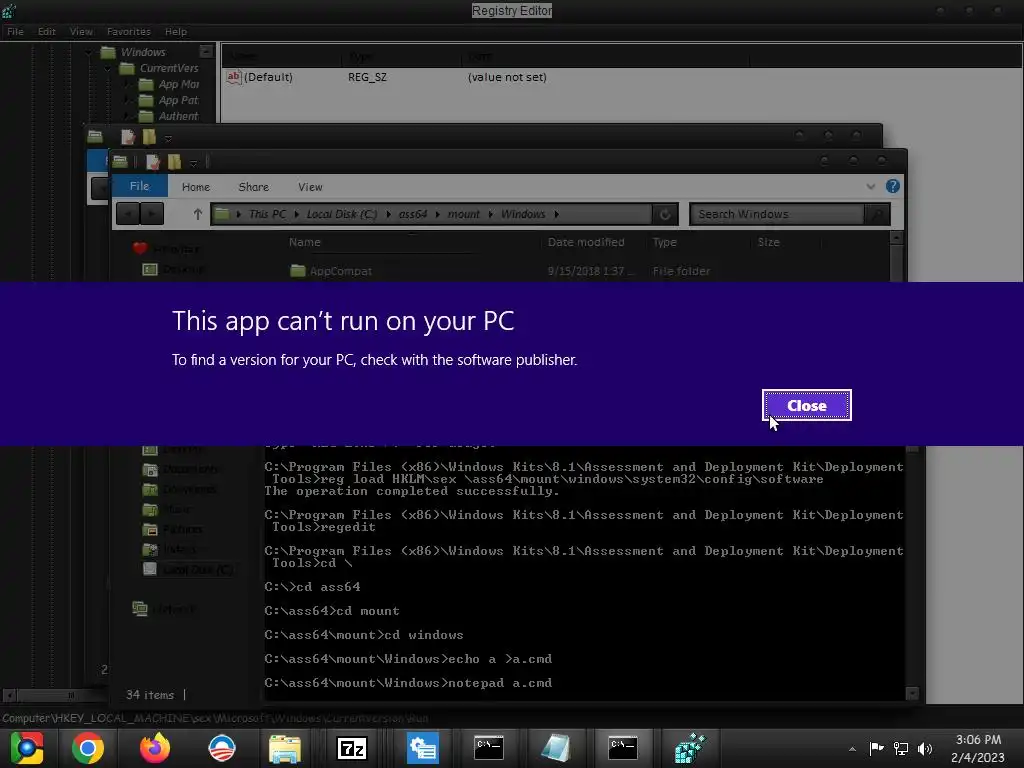Switch to the Home ribbon tab
This screenshot has width=1024, height=768.
click(x=196, y=187)
